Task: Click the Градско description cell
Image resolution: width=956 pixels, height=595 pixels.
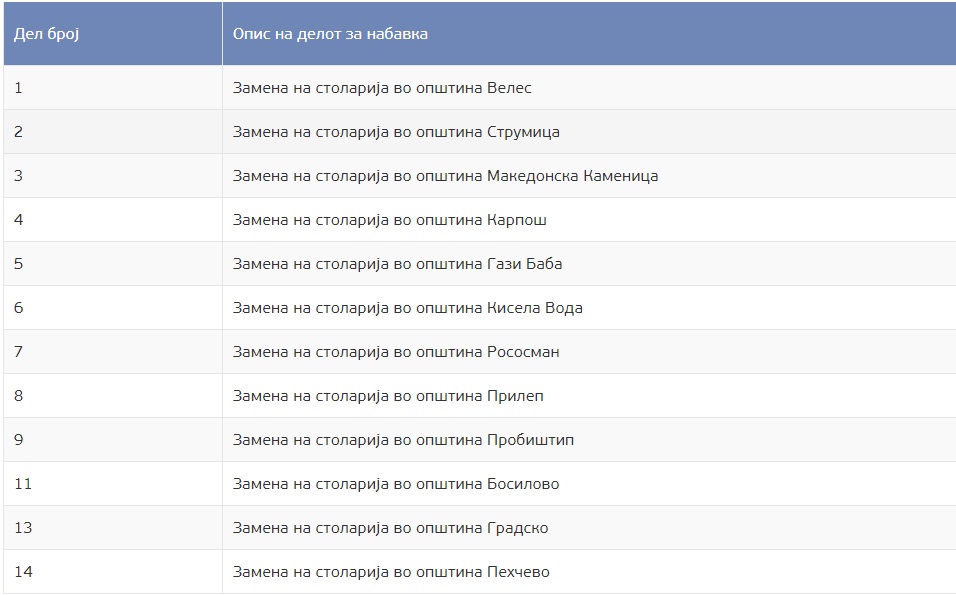Action: pos(390,528)
